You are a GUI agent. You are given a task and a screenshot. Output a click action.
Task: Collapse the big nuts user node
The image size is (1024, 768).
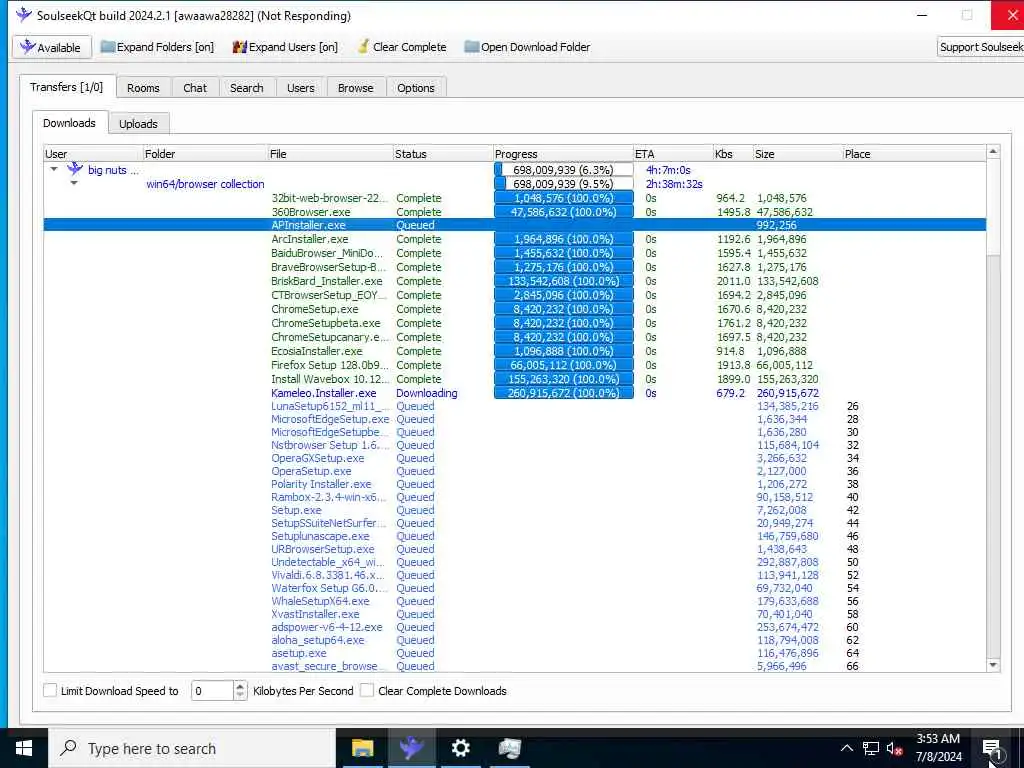pos(54,169)
